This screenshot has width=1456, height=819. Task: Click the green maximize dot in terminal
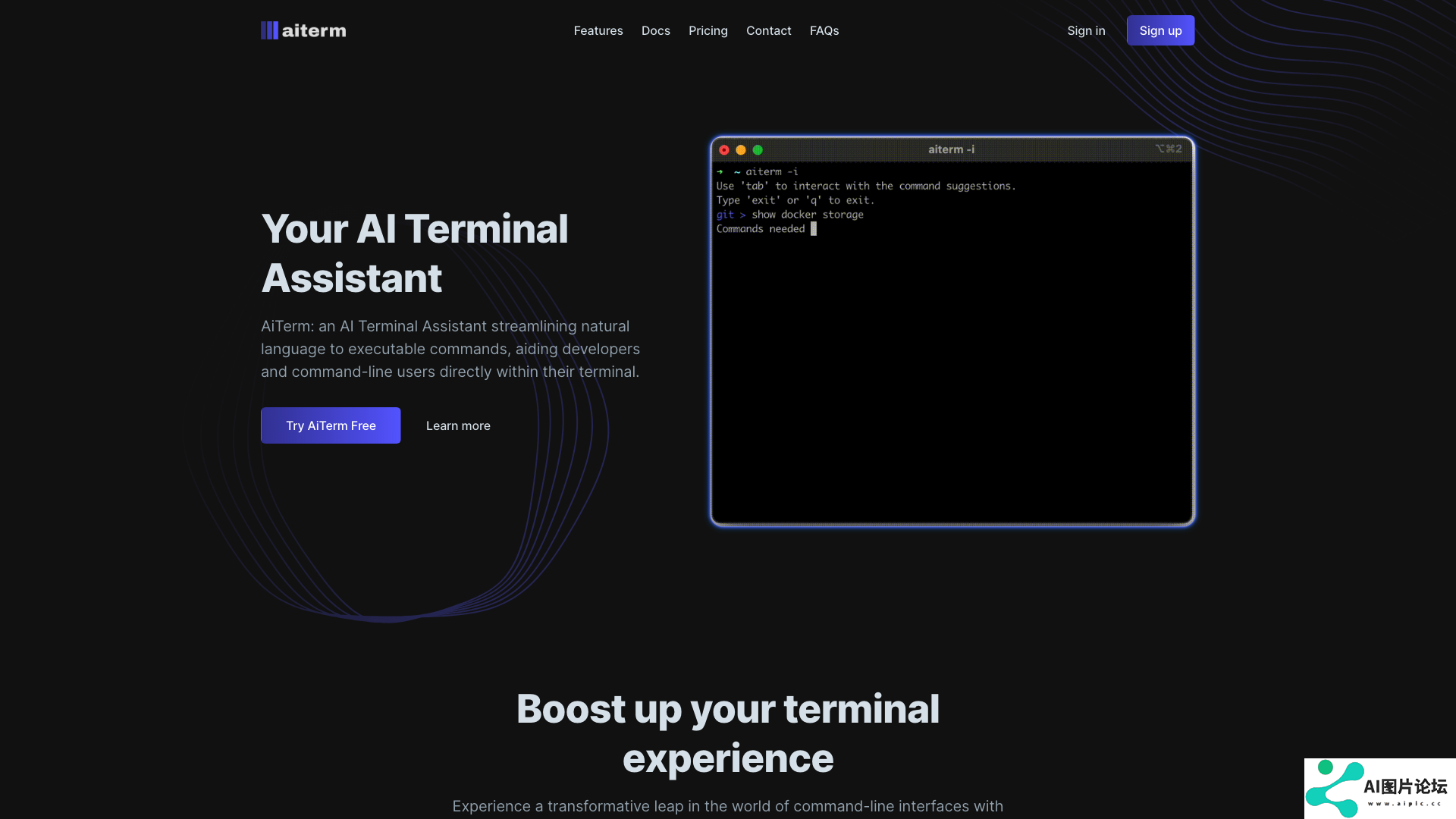click(758, 149)
